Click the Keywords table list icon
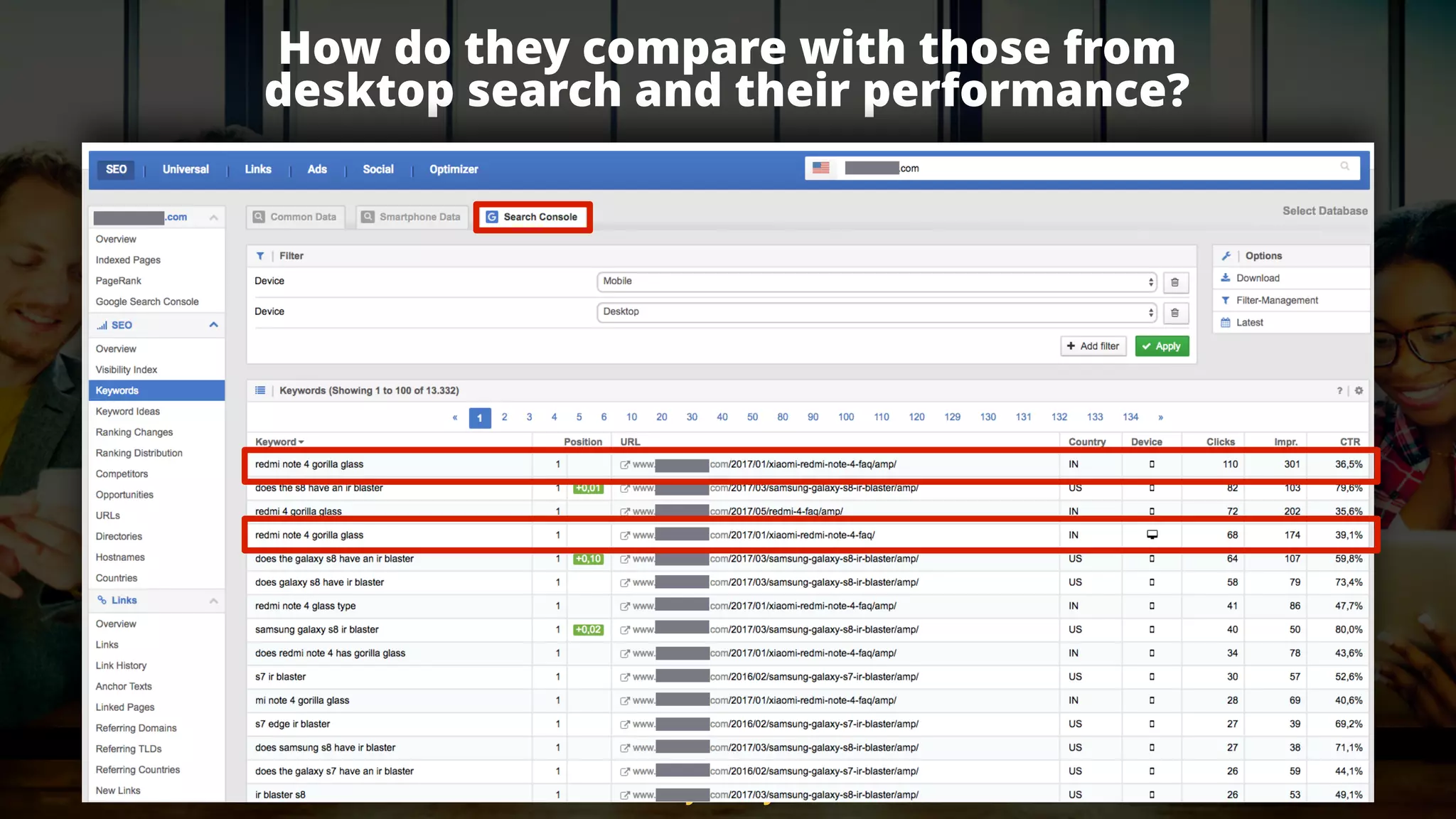The width and height of the screenshot is (1456, 819). (260, 390)
